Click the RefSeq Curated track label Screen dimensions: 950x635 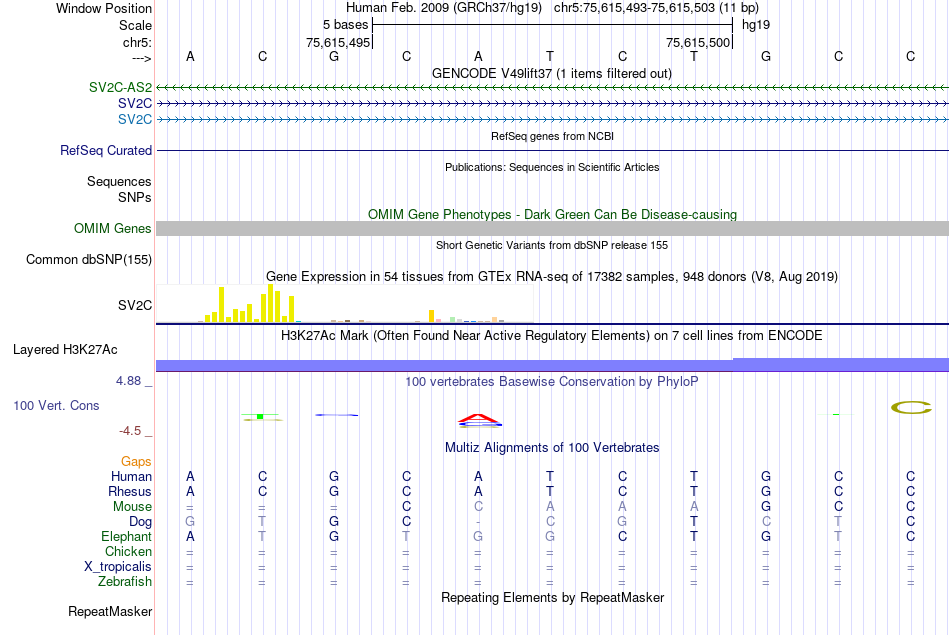pyautogui.click(x=105, y=150)
